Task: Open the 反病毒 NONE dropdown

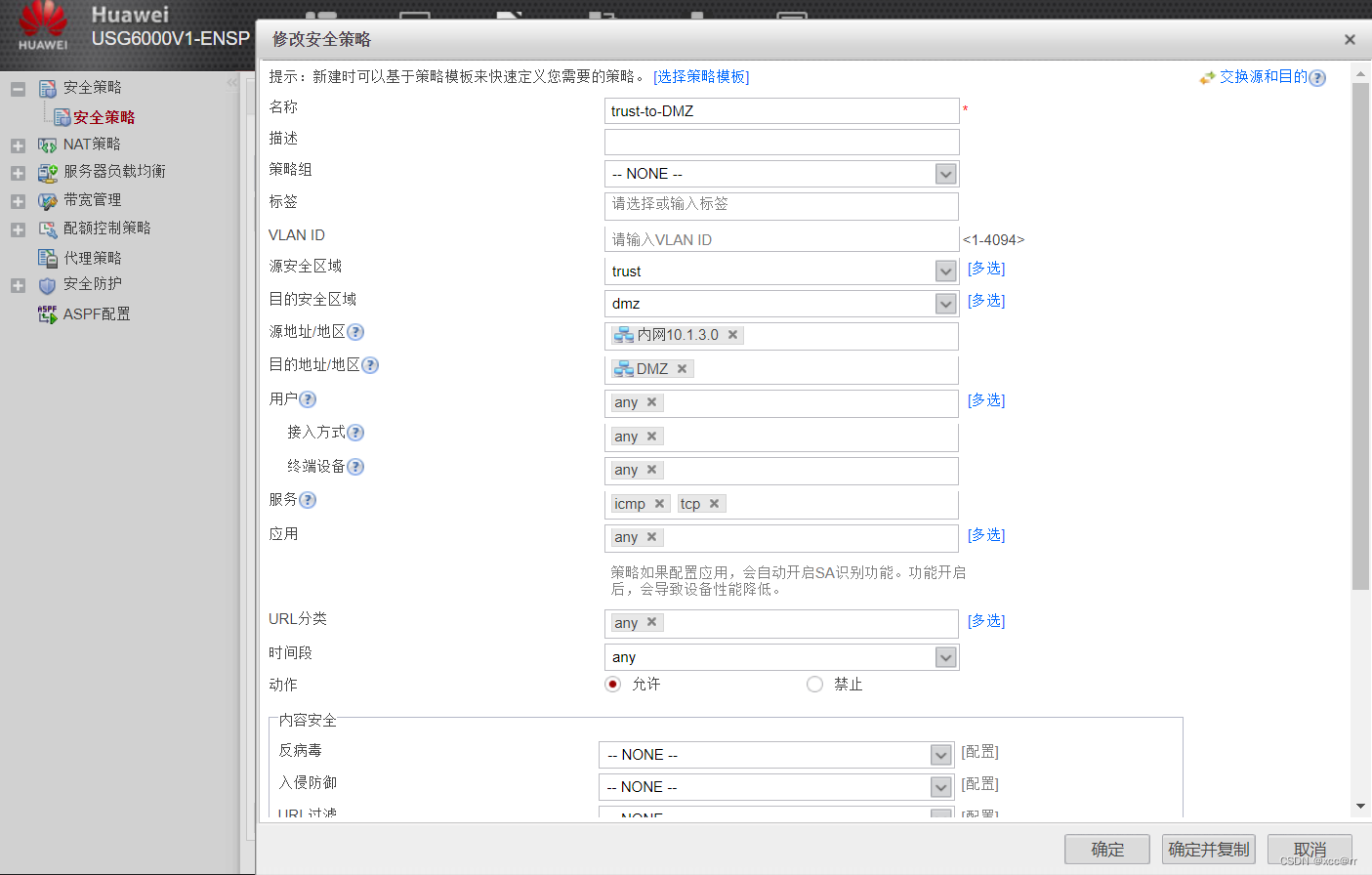Action: 940,755
